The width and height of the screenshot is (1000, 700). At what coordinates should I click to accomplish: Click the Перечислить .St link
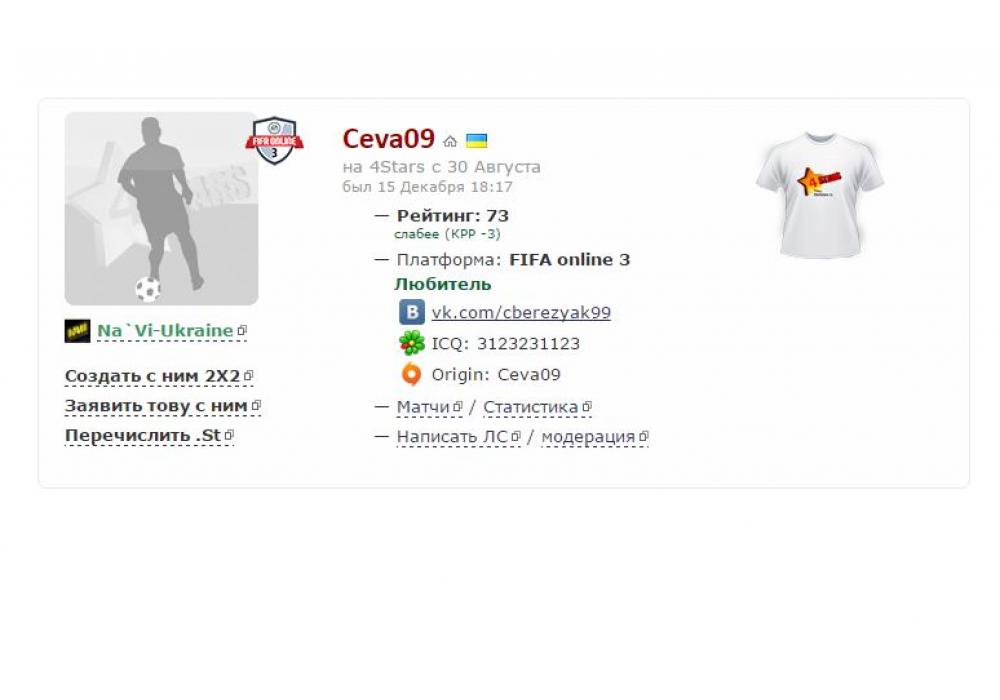coord(143,435)
